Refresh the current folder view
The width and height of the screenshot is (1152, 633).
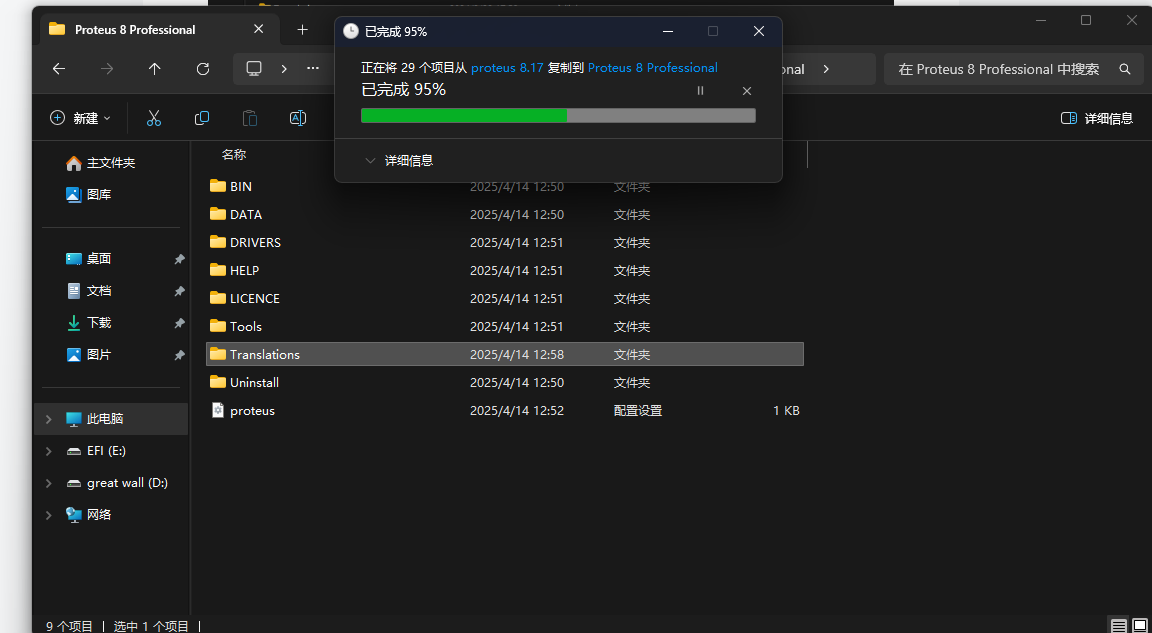pyautogui.click(x=203, y=68)
